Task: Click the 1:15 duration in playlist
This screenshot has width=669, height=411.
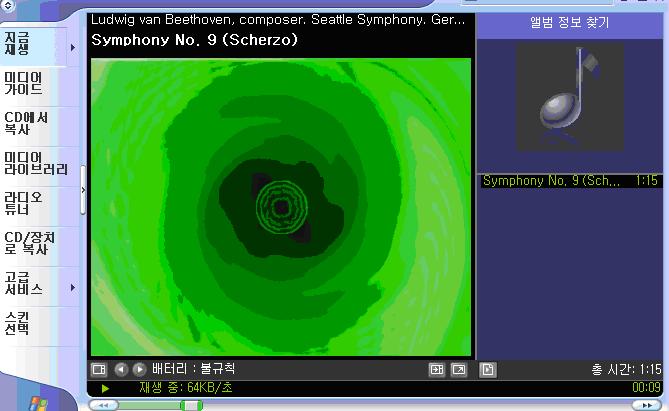Action: click(x=646, y=181)
